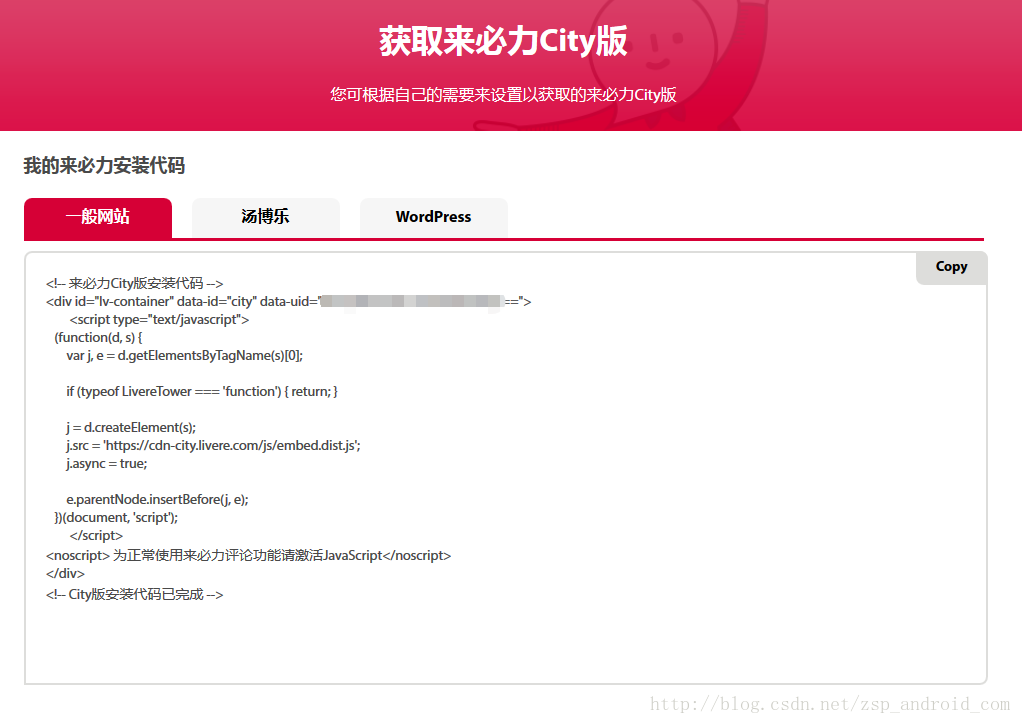Click the e.parentNode.insertBefore(j, e); line
This screenshot has width=1022, height=724.
(x=157, y=500)
